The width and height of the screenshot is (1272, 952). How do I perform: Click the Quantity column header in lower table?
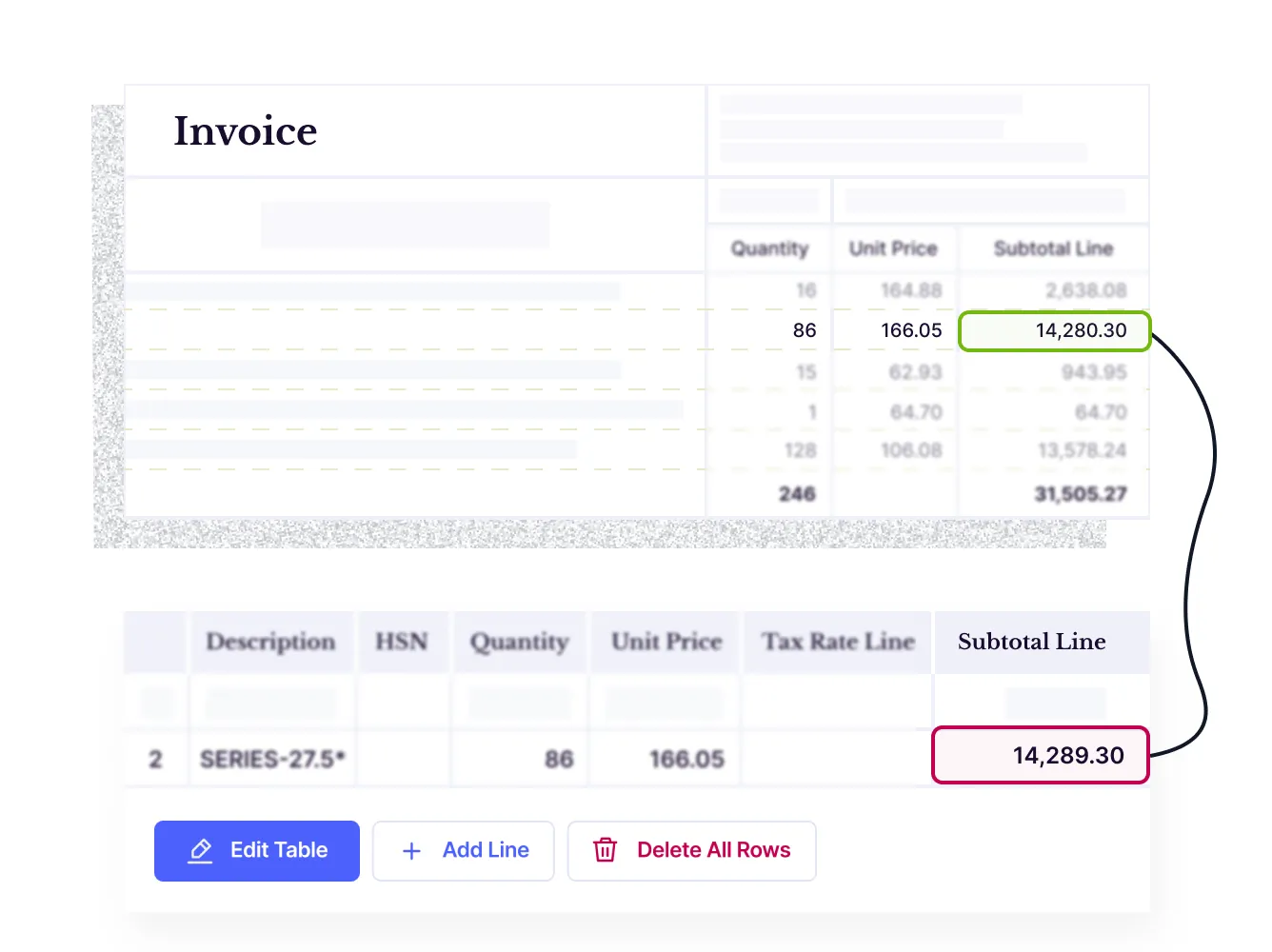519,643
